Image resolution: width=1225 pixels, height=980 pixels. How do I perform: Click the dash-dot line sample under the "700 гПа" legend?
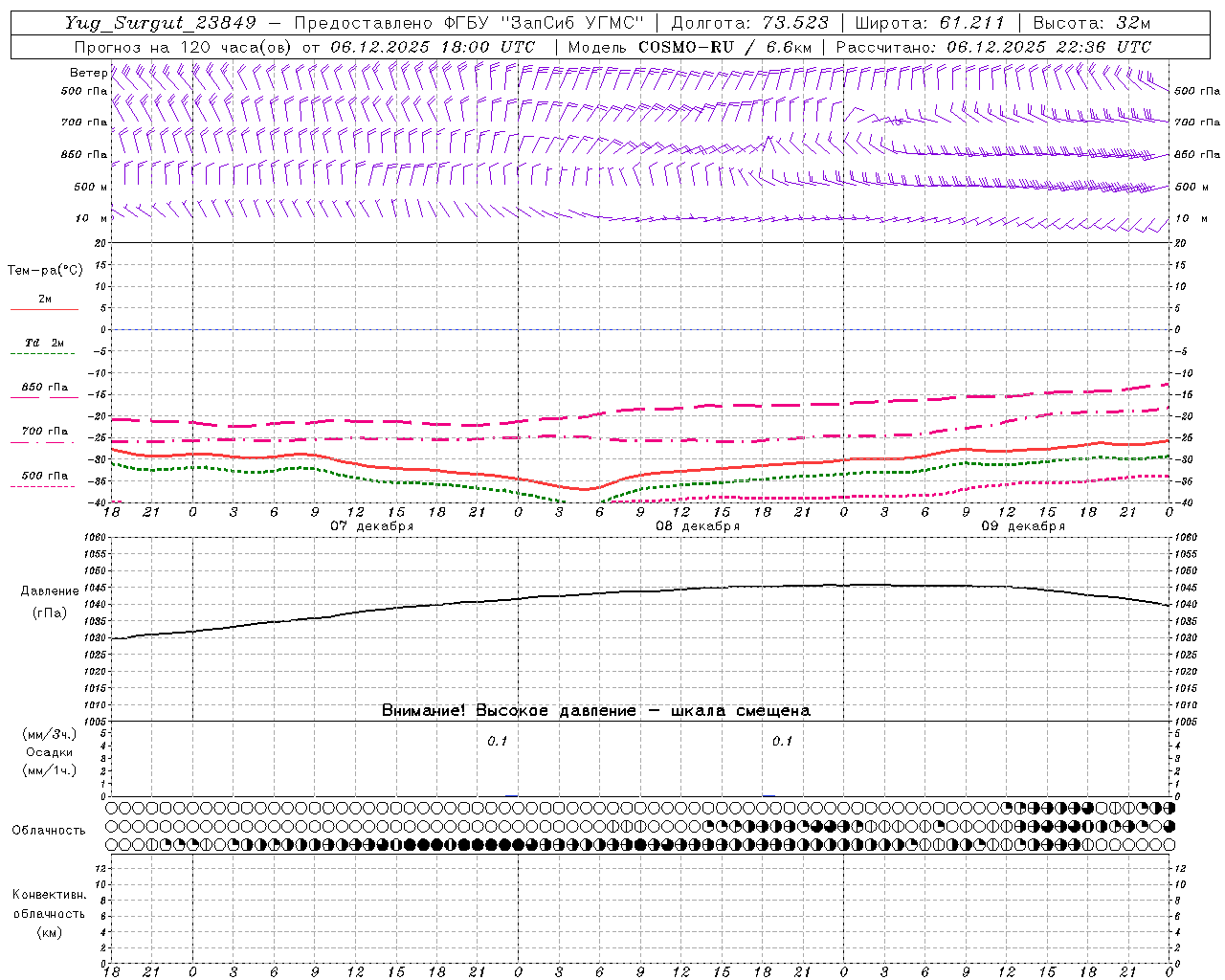42,442
